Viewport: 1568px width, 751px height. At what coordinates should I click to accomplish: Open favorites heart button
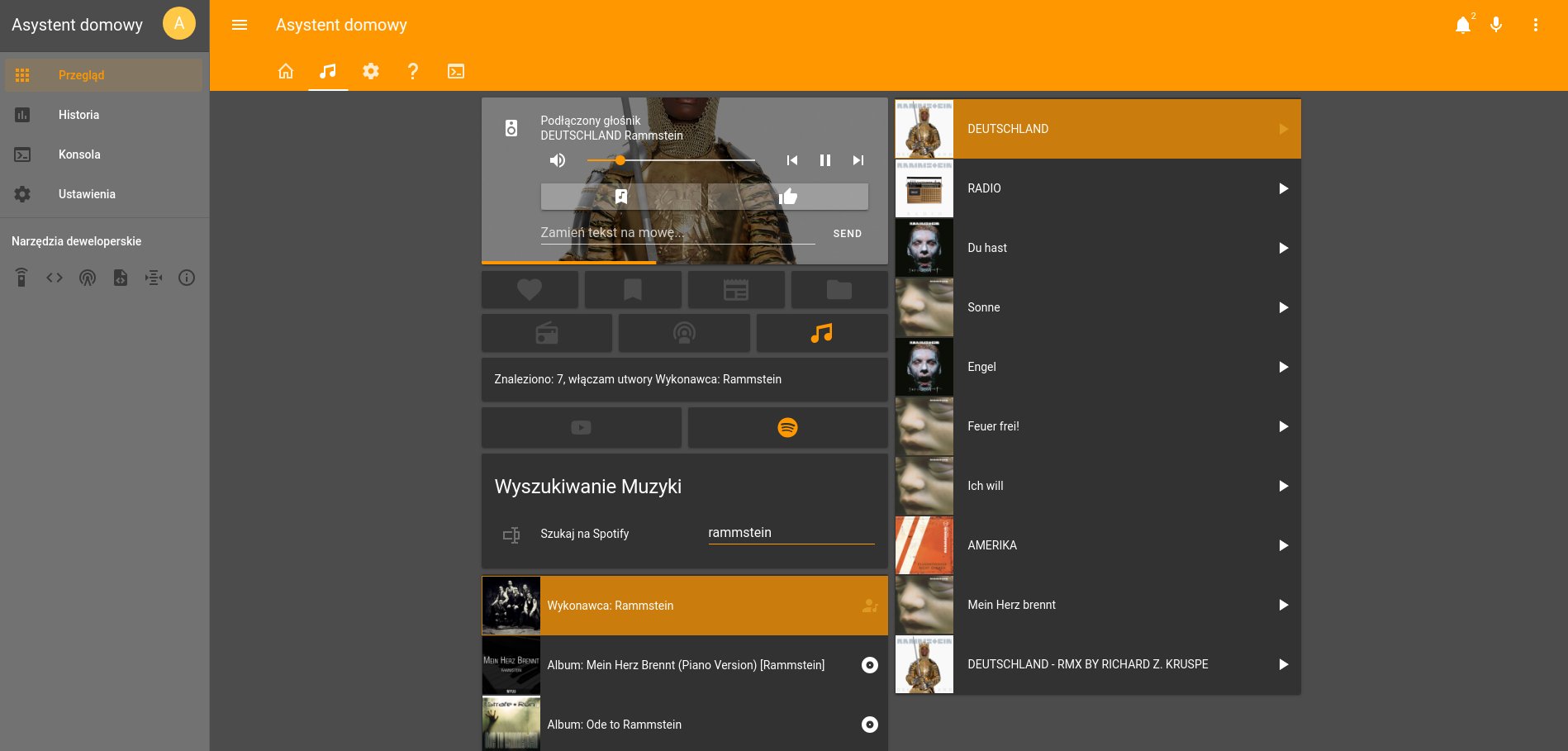[530, 290]
